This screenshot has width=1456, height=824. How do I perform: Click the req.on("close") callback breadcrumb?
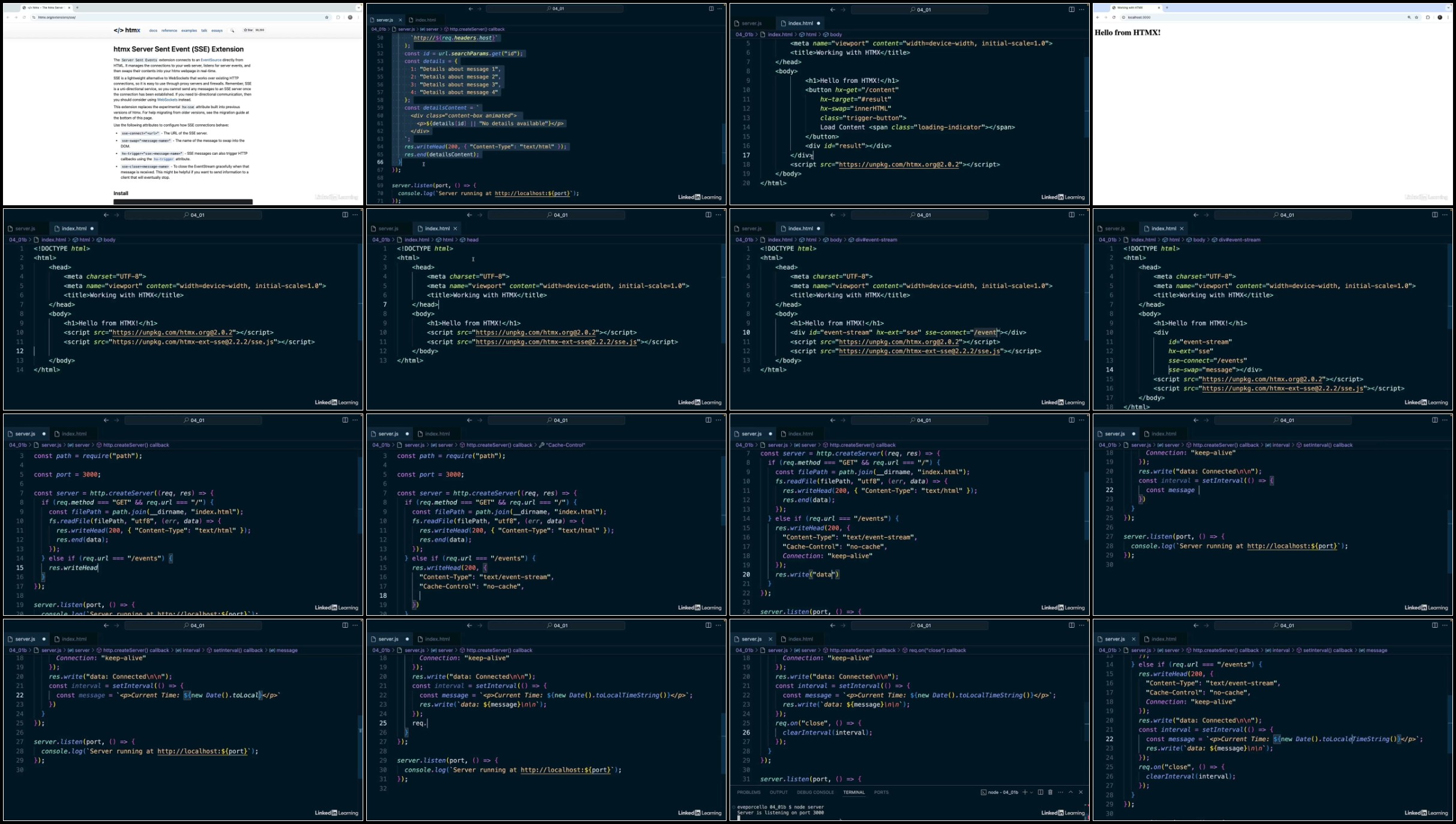(934, 651)
